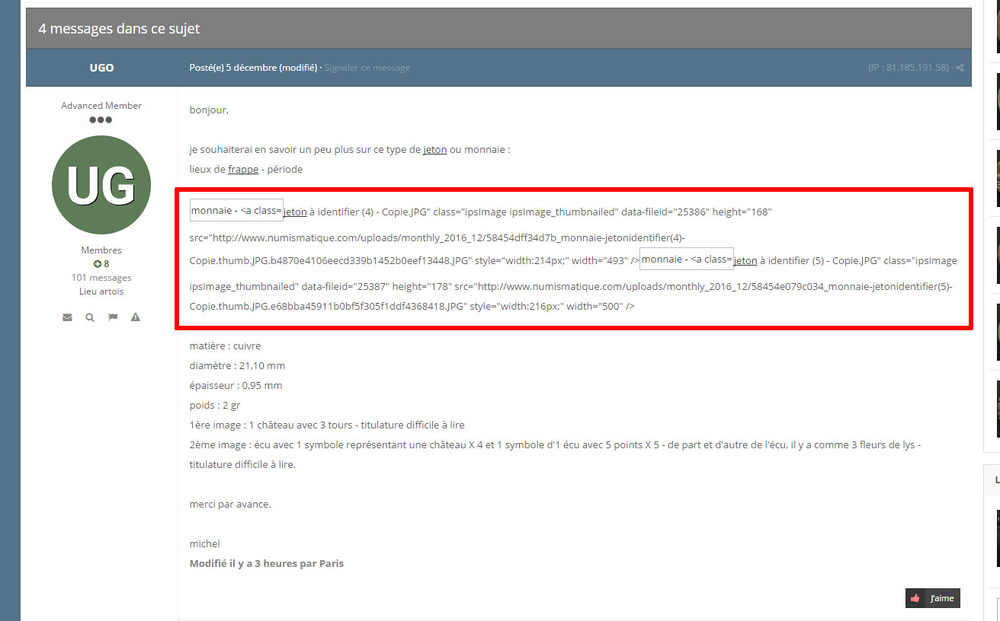Click the green reputation plus icon

point(97,264)
